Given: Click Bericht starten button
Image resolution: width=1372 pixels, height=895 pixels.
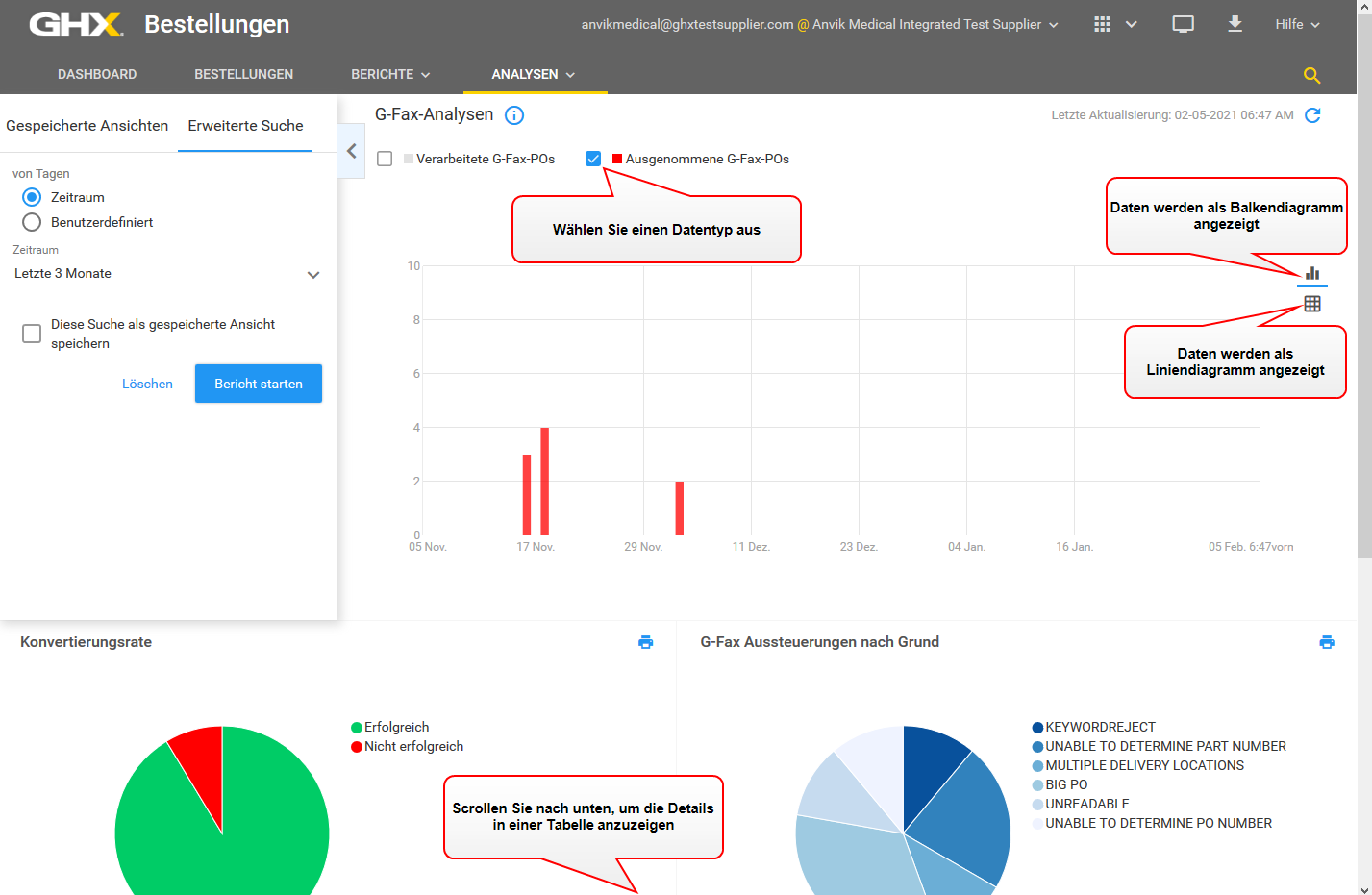Looking at the screenshot, I should coord(259,384).
